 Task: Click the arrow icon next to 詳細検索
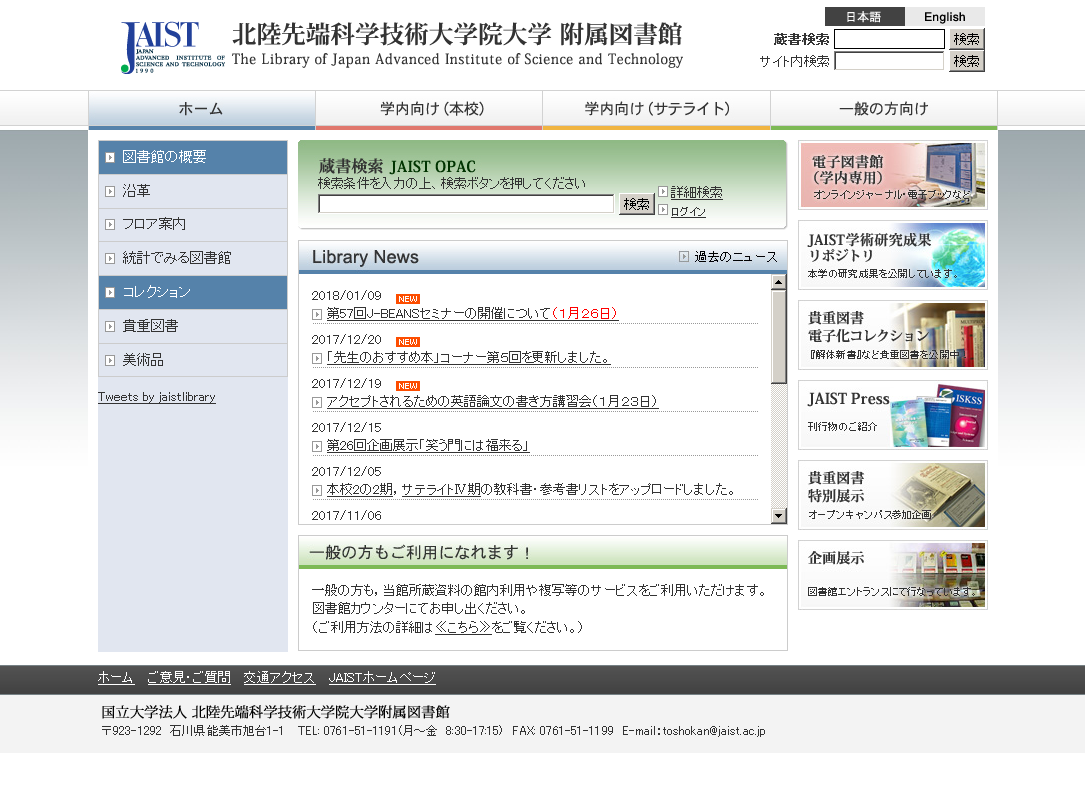click(663, 192)
